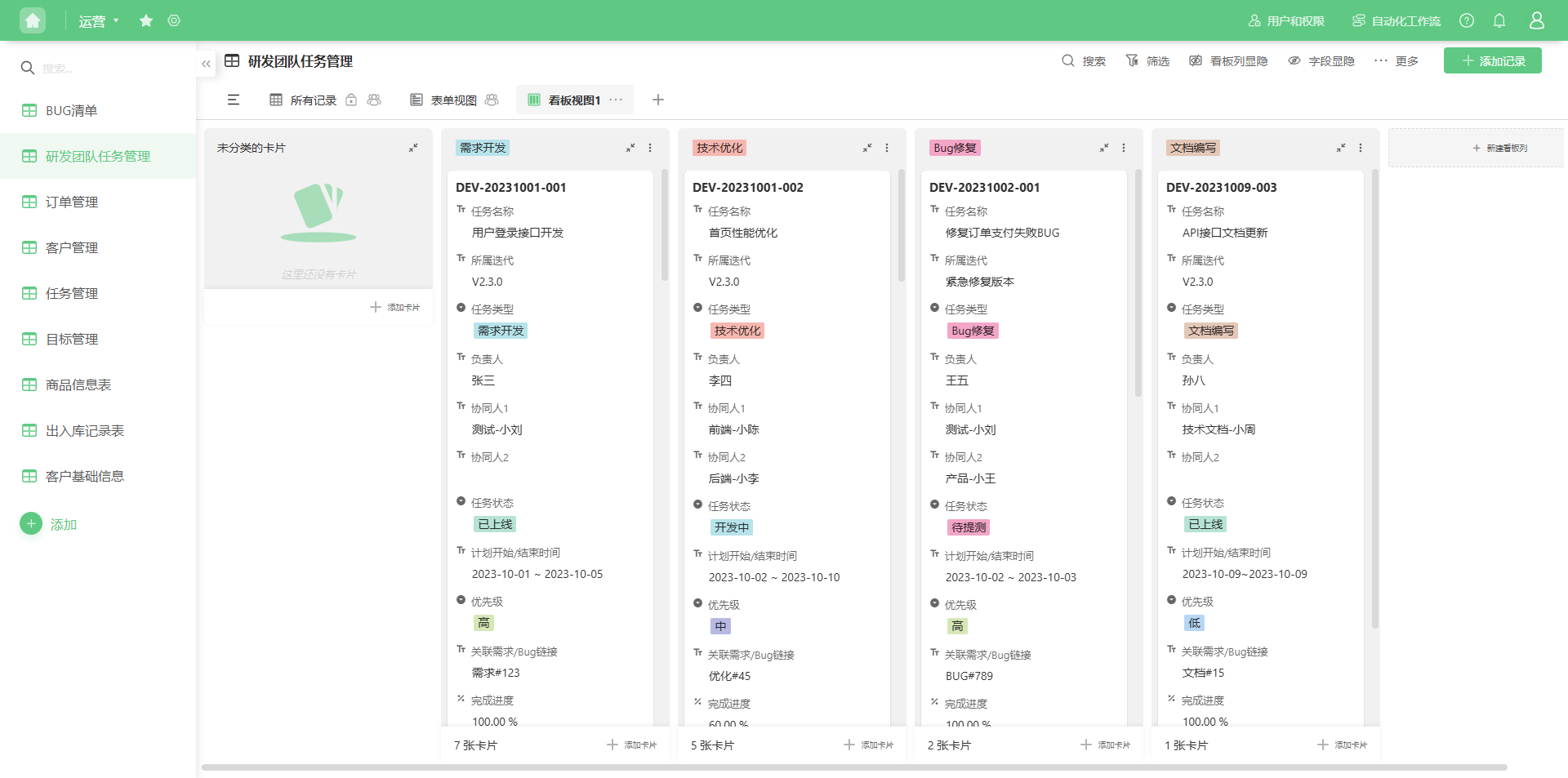Open 用户和权限 settings
1568x778 pixels.
coord(1286,21)
